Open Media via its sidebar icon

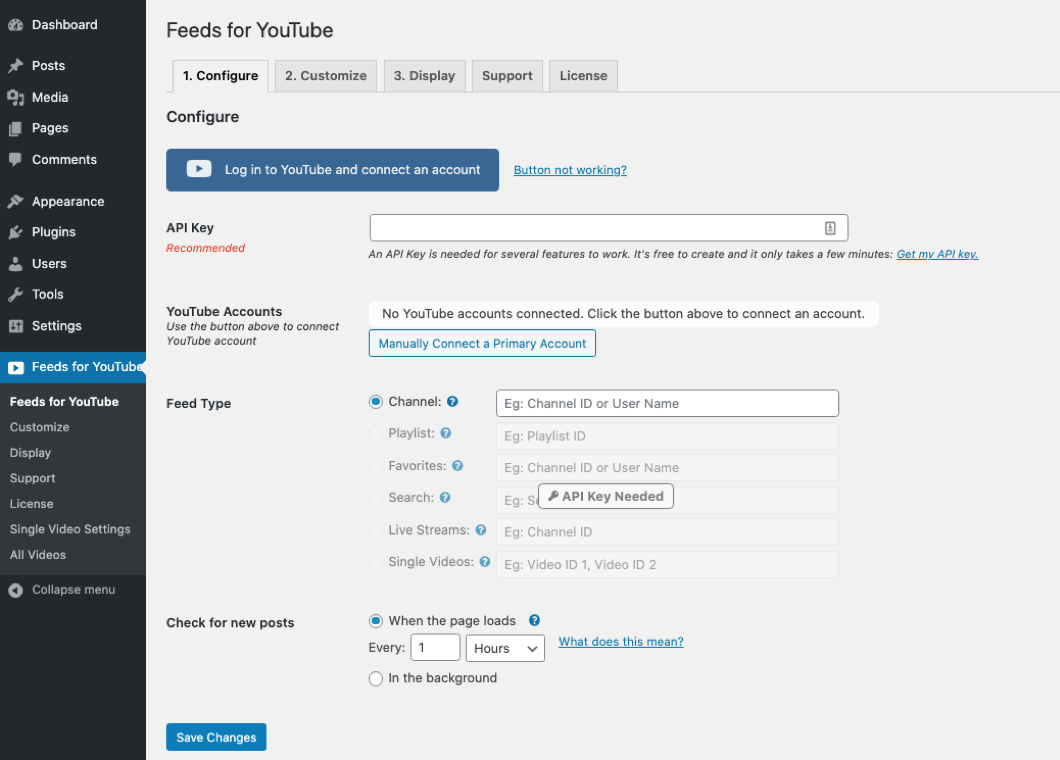tap(16, 97)
